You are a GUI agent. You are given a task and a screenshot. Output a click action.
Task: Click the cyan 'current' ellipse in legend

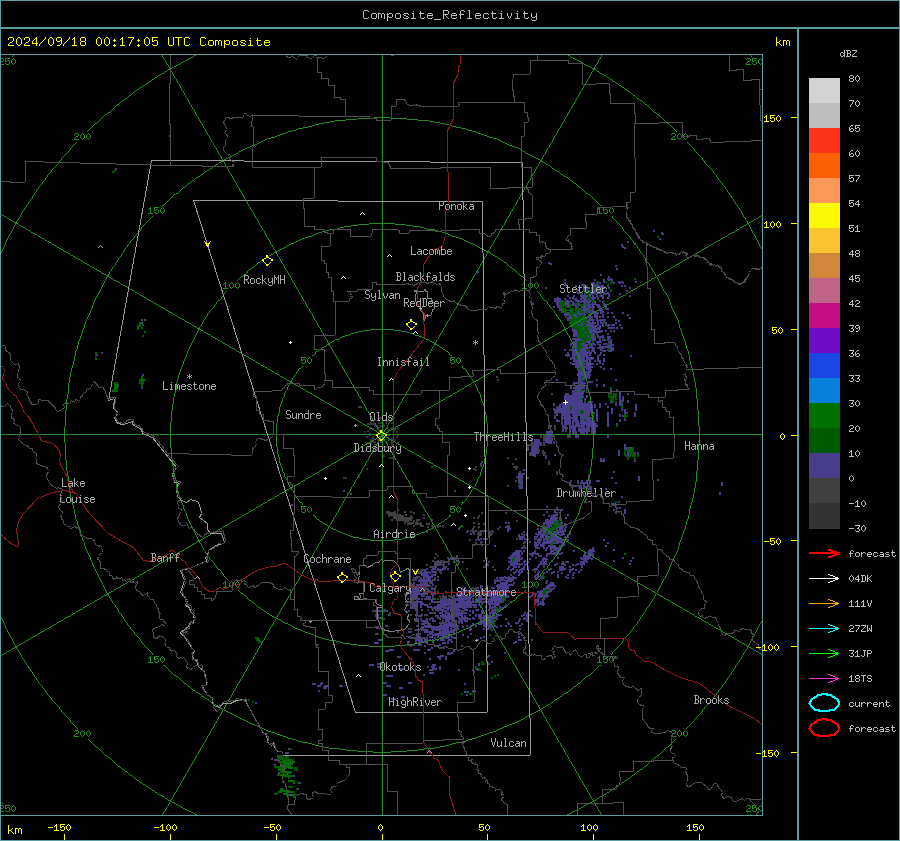(824, 703)
